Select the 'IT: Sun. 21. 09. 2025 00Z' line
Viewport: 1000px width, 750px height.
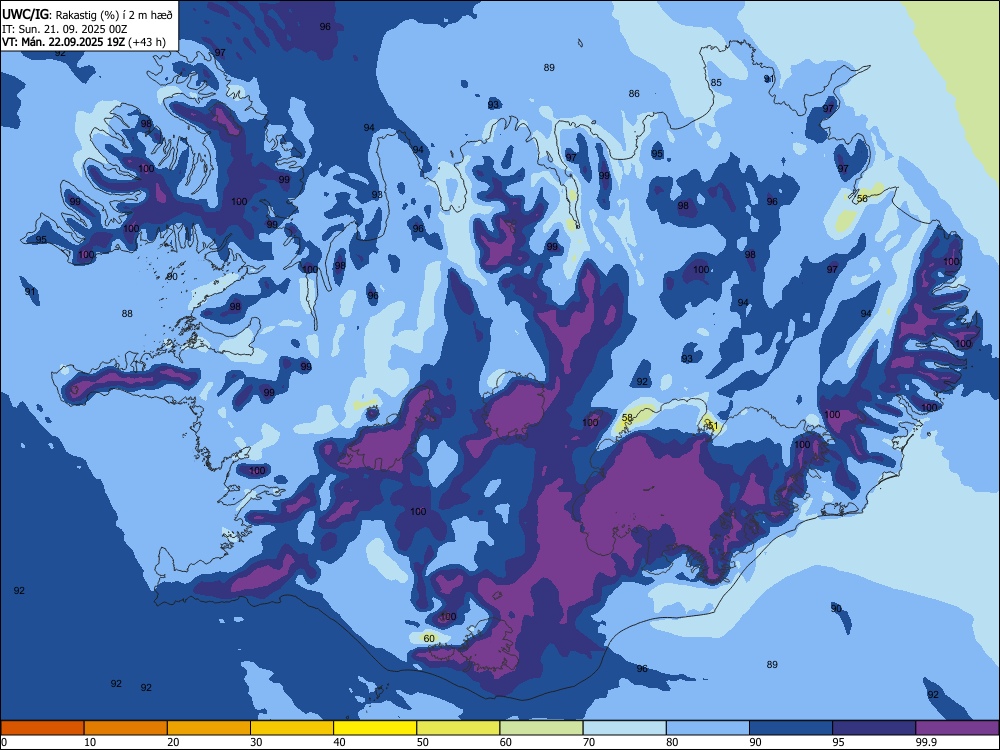(64, 29)
